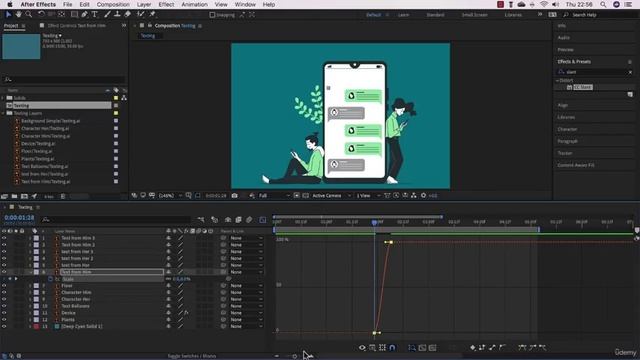Open the viewer resolution Full dropdown
640x360 pixels.
pyautogui.click(x=274, y=196)
